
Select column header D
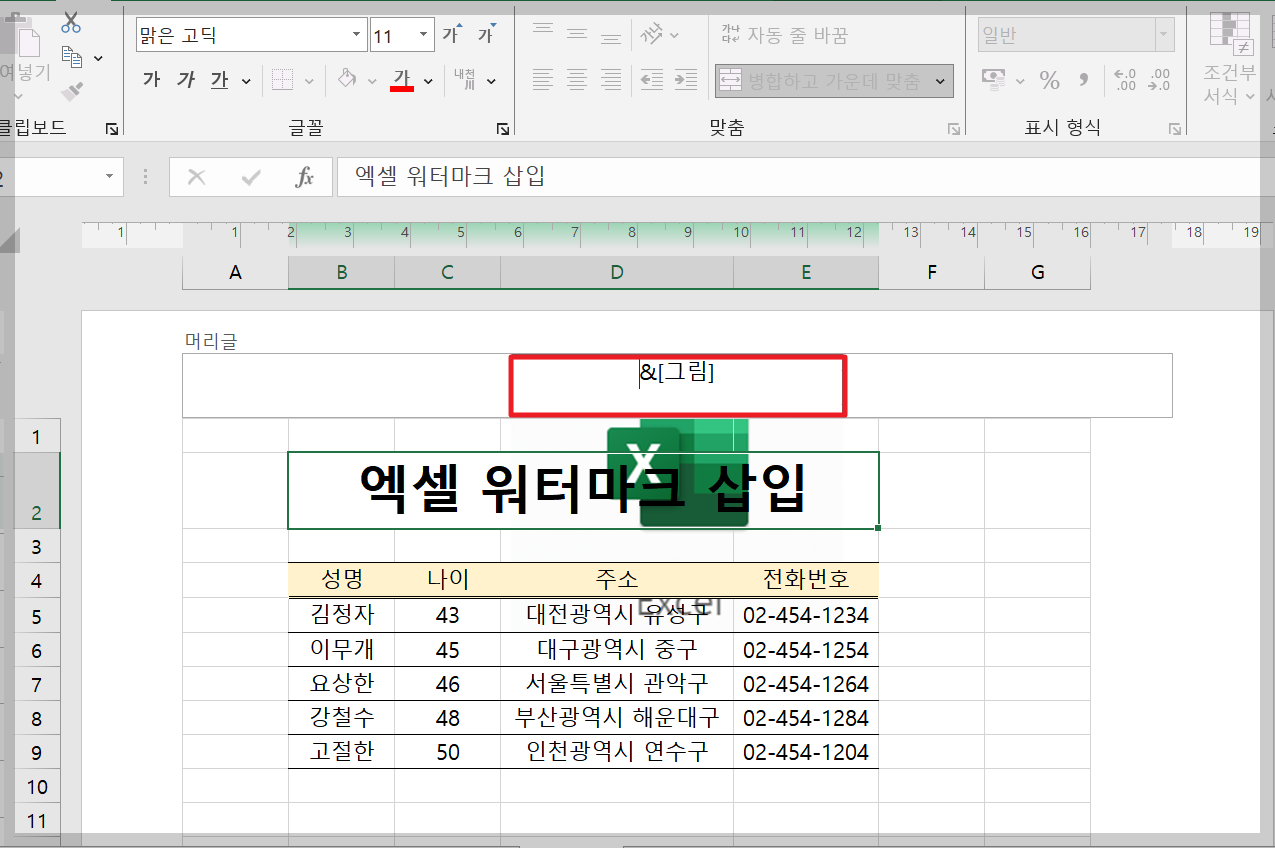tap(616, 271)
